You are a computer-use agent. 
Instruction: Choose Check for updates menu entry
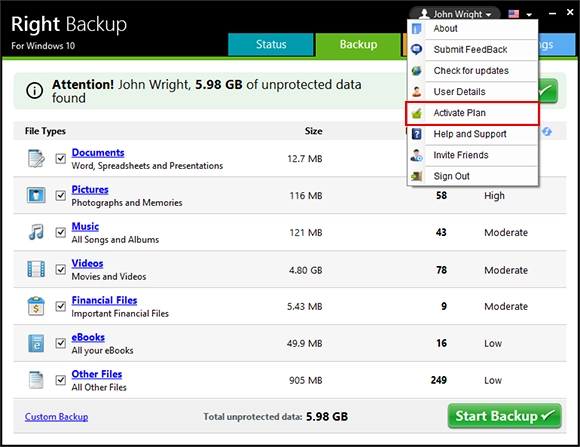(472, 71)
